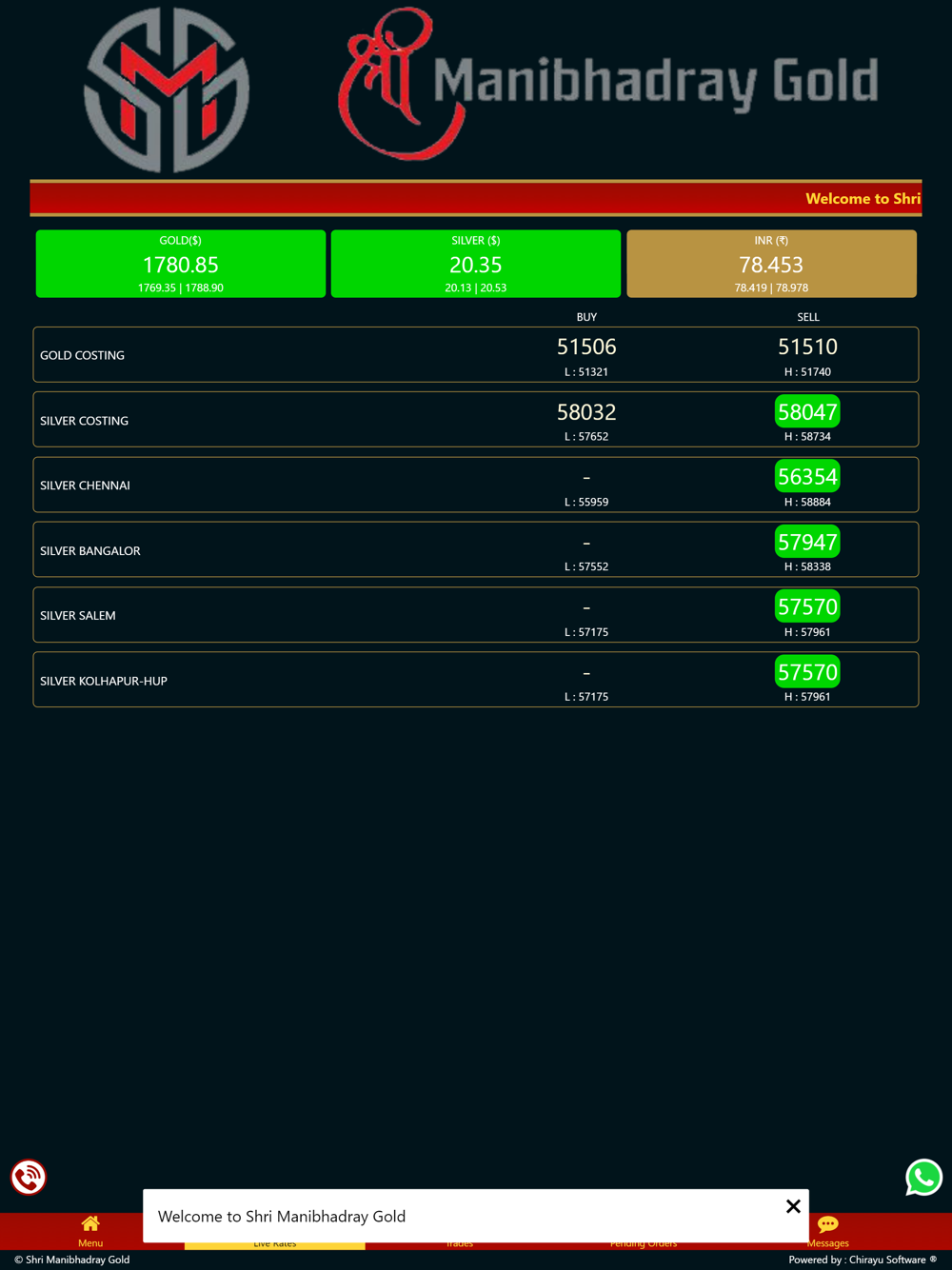
Task: Click Silver Kolhapur-Hup low L : 57175
Action: [586, 697]
